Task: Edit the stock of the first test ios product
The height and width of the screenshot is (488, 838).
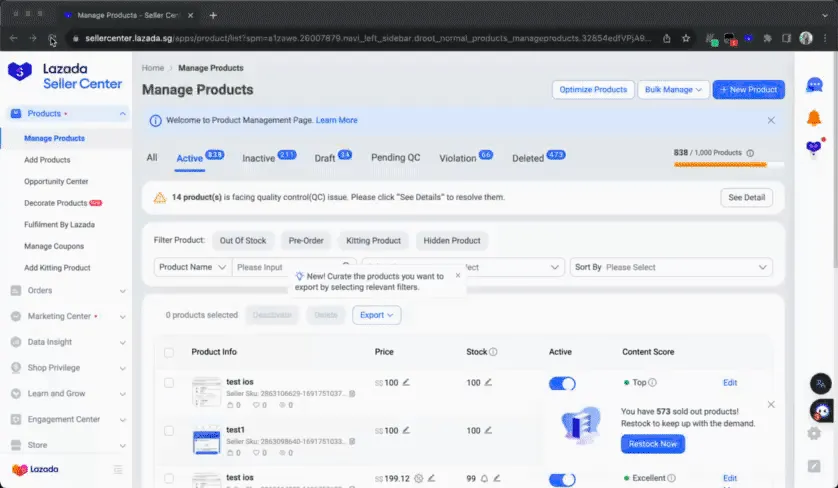Action: (488, 382)
